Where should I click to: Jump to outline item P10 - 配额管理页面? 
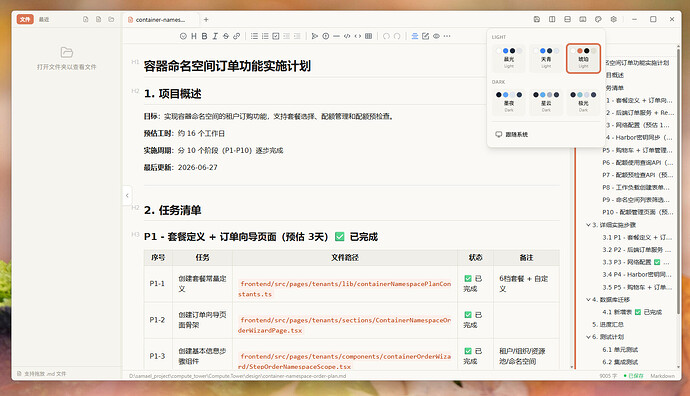[x=638, y=212]
